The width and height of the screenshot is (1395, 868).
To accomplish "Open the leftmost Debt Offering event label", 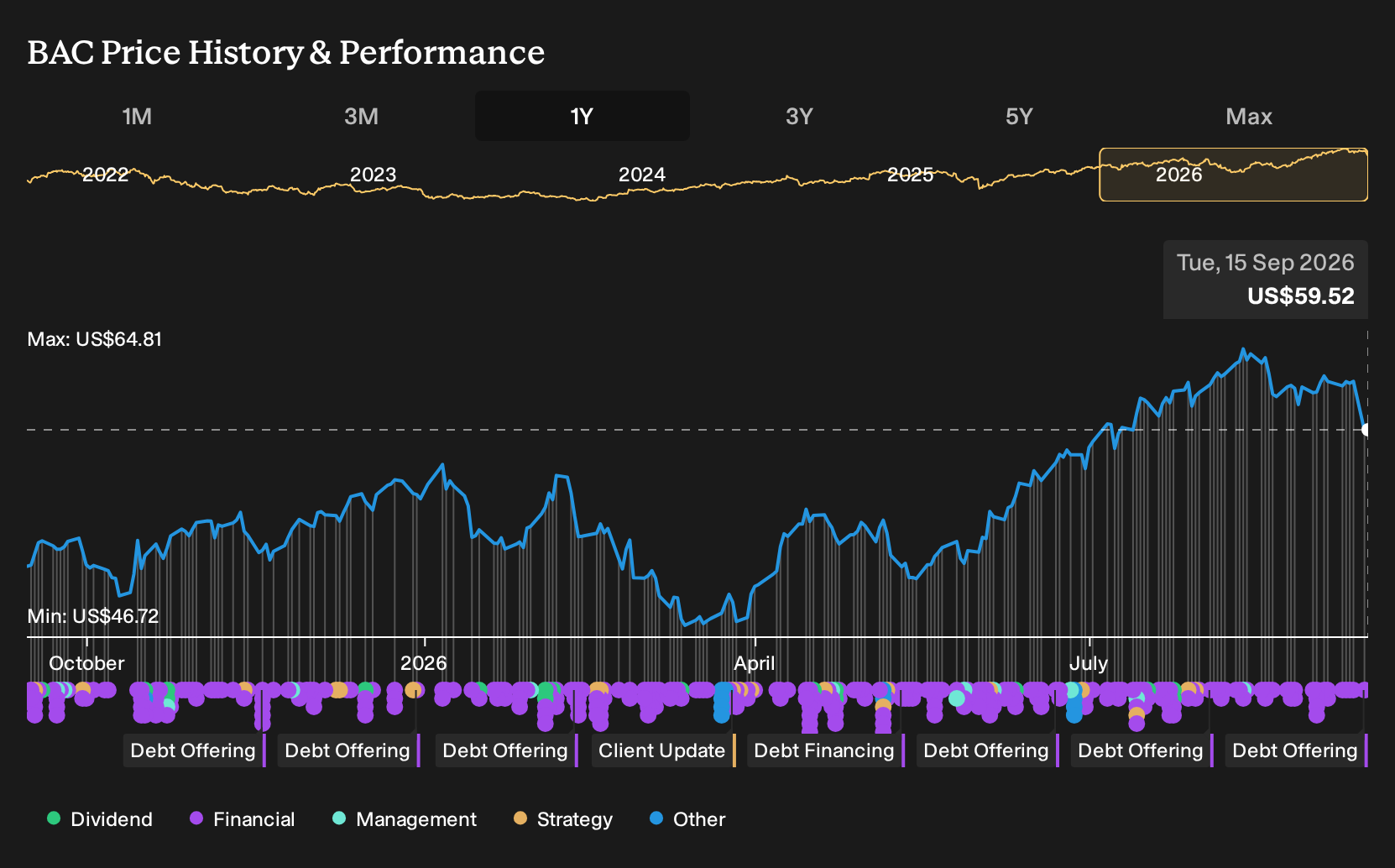I will click(x=193, y=750).
